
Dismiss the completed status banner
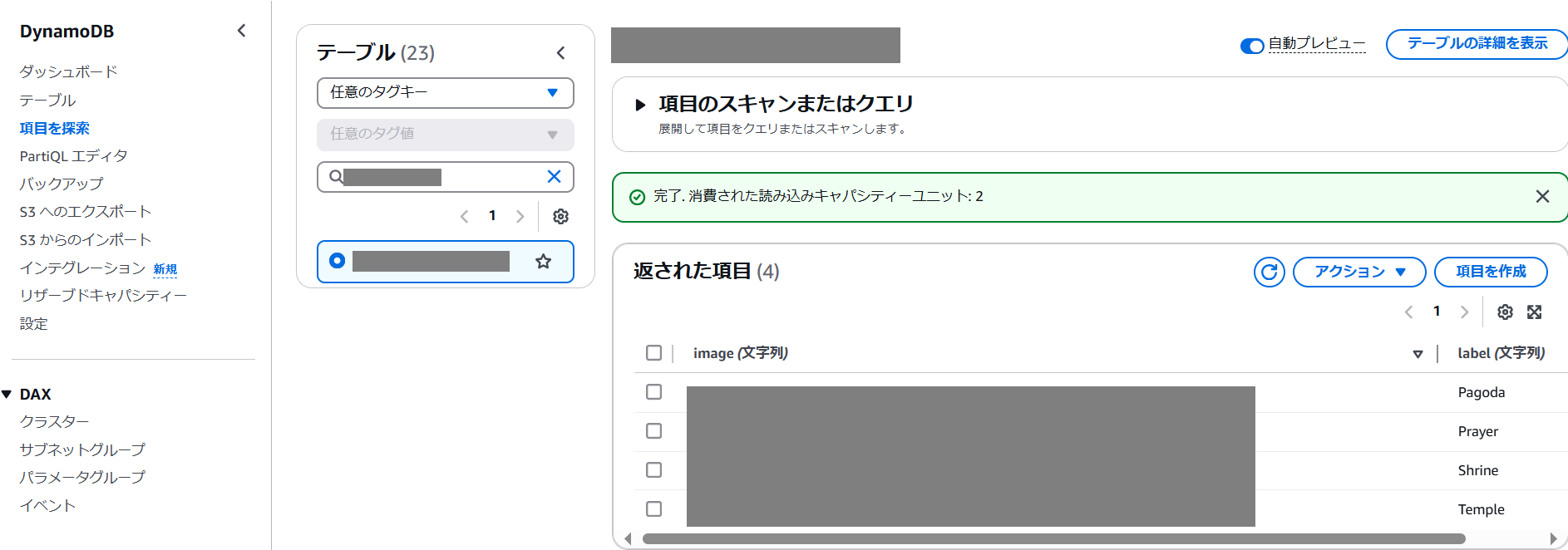[x=1542, y=196]
